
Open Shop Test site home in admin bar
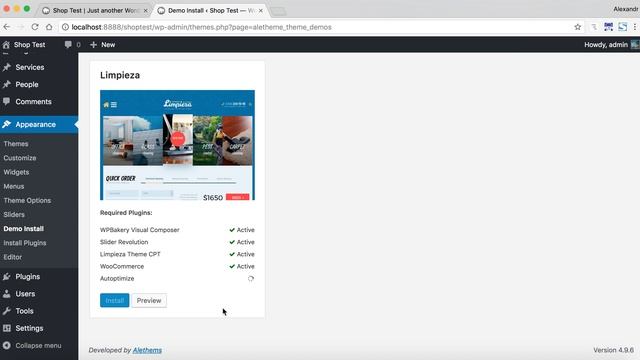click(x=24, y=44)
